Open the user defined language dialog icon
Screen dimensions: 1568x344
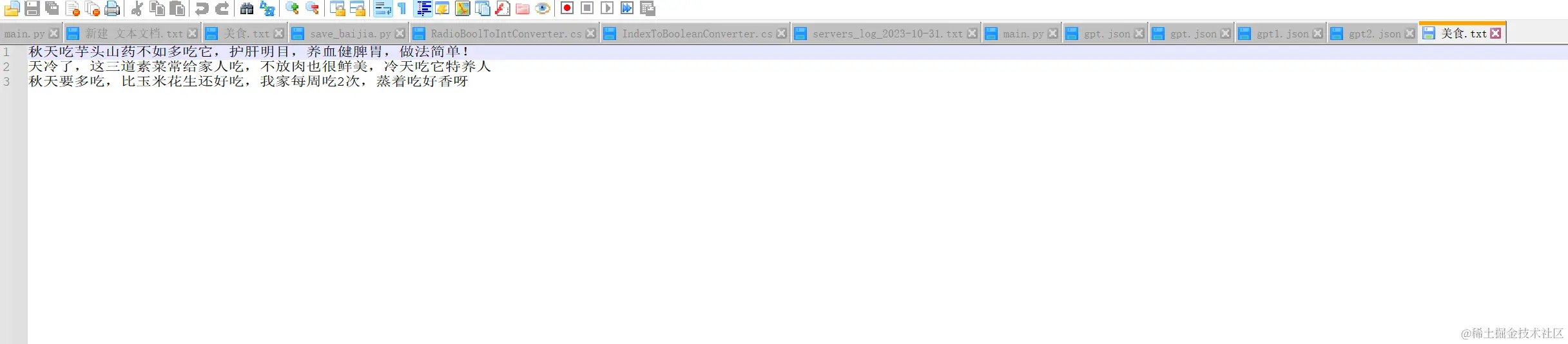pos(442,8)
